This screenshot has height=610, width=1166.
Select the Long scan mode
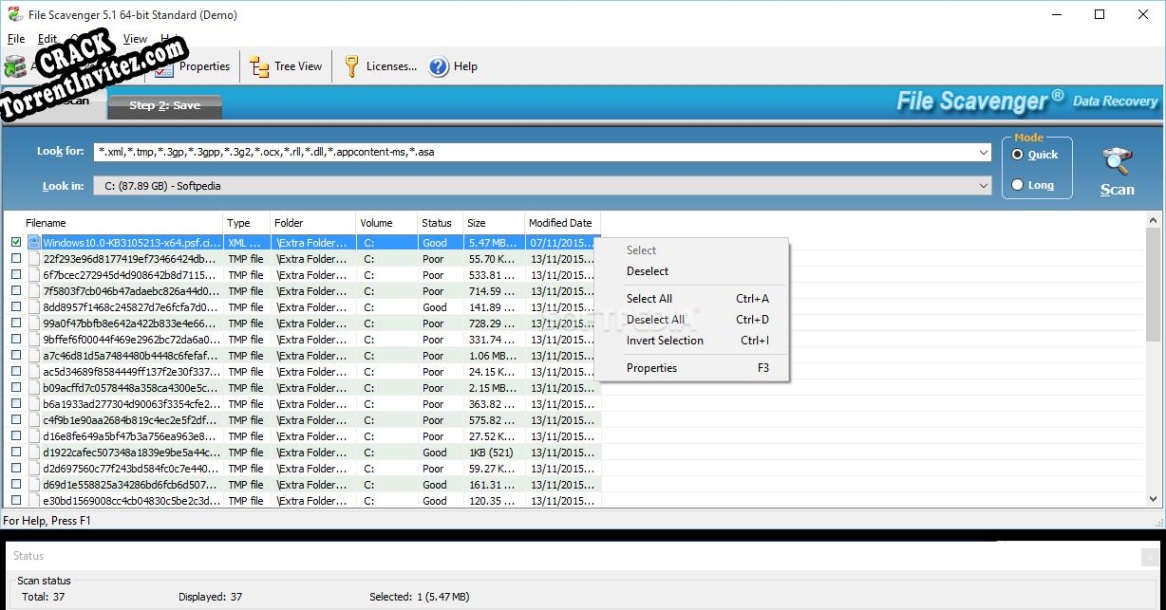click(x=1017, y=185)
